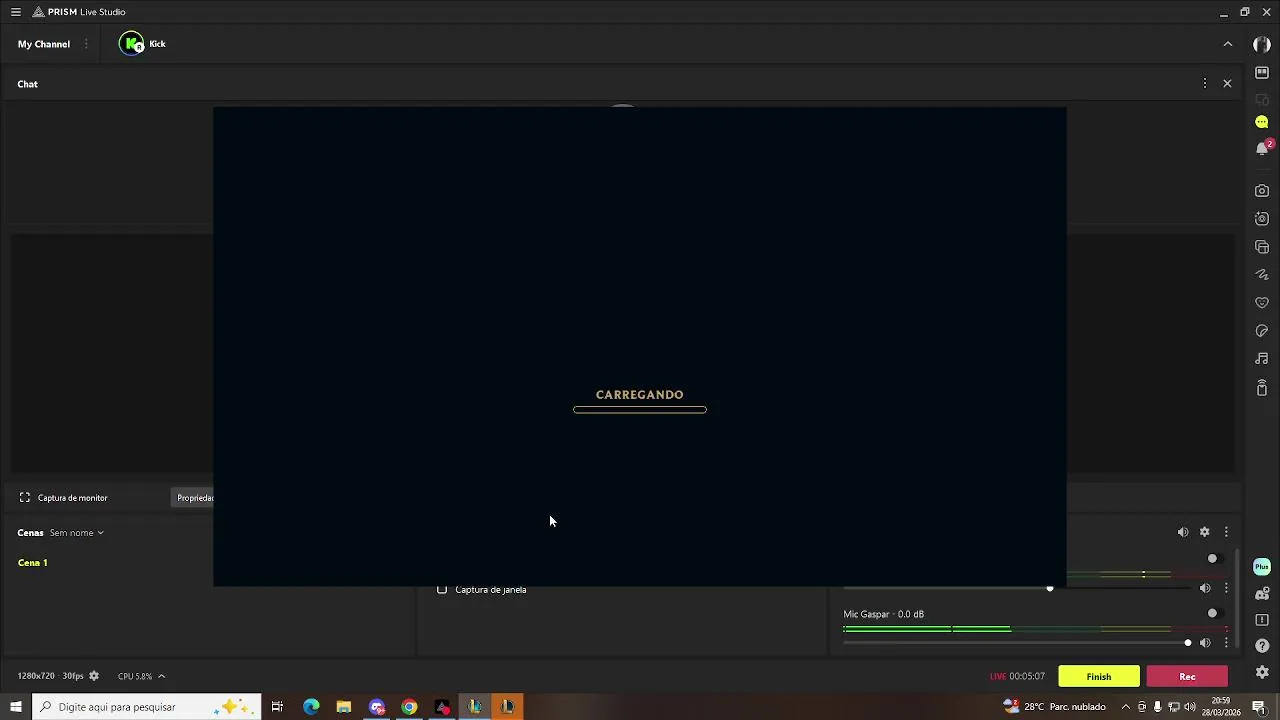Image resolution: width=1280 pixels, height=720 pixels.
Task: Open the Kick channel entry
Action: [142, 44]
